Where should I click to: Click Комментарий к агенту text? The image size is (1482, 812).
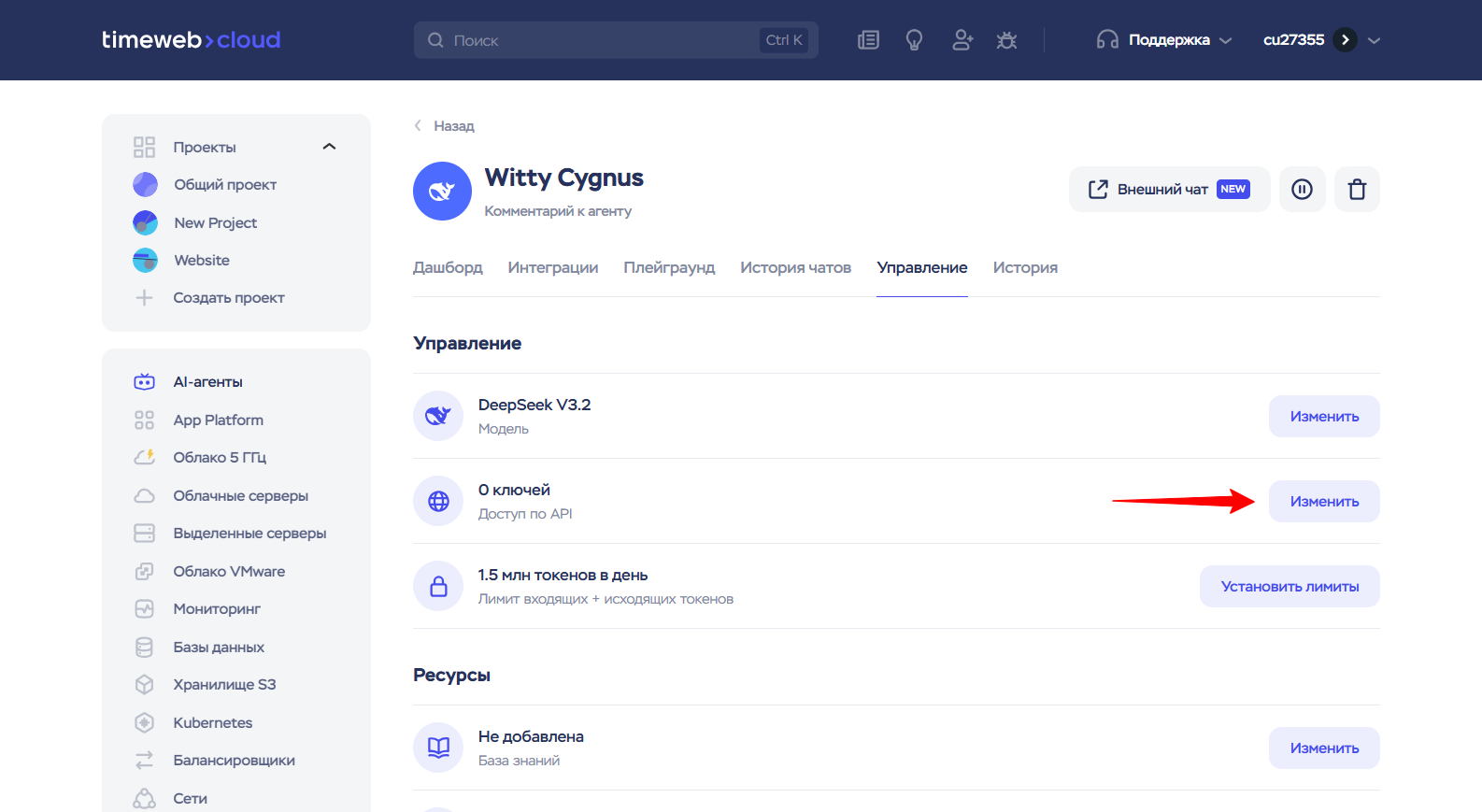click(558, 211)
